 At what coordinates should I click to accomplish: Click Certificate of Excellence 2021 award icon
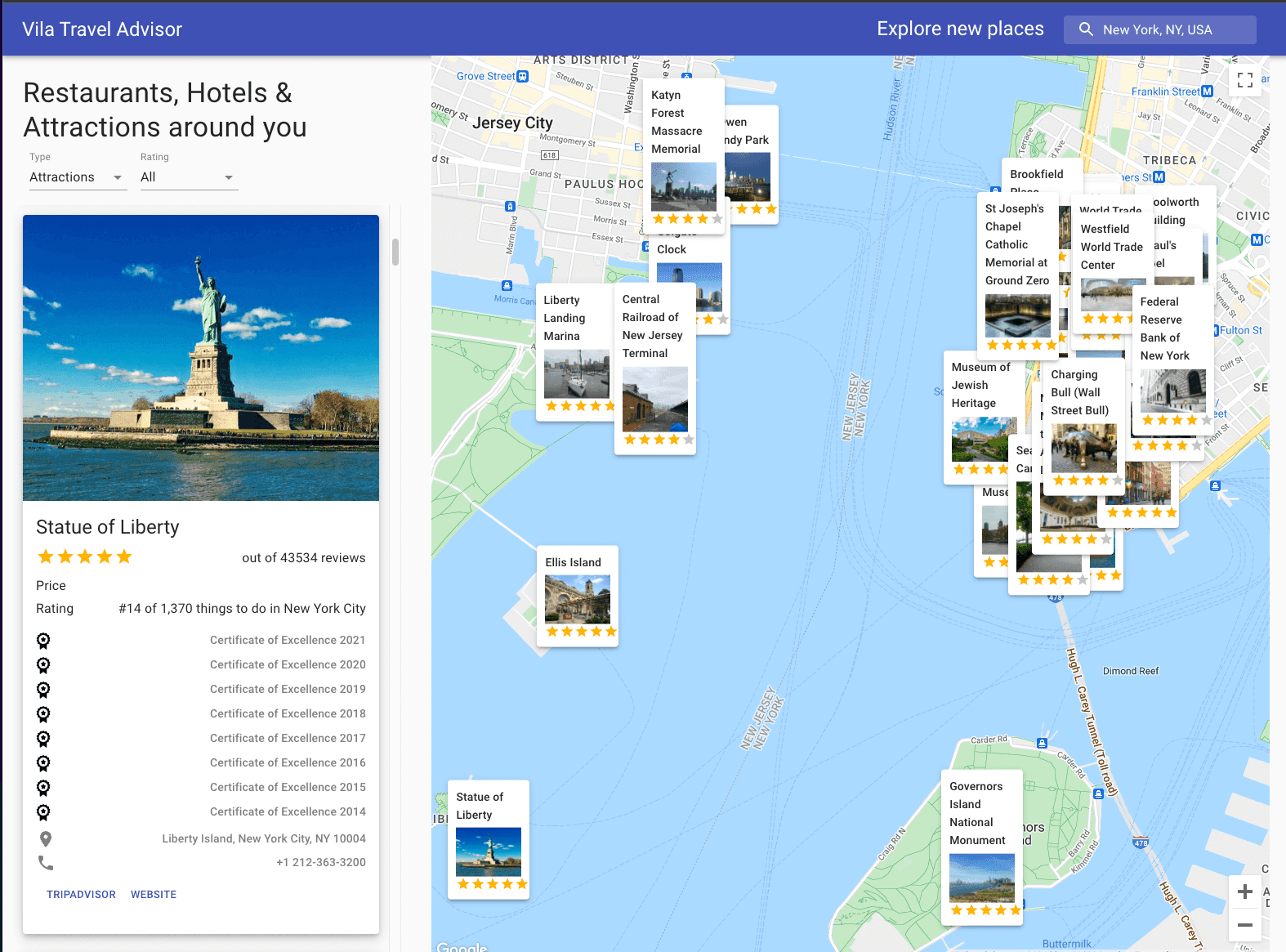pos(43,641)
